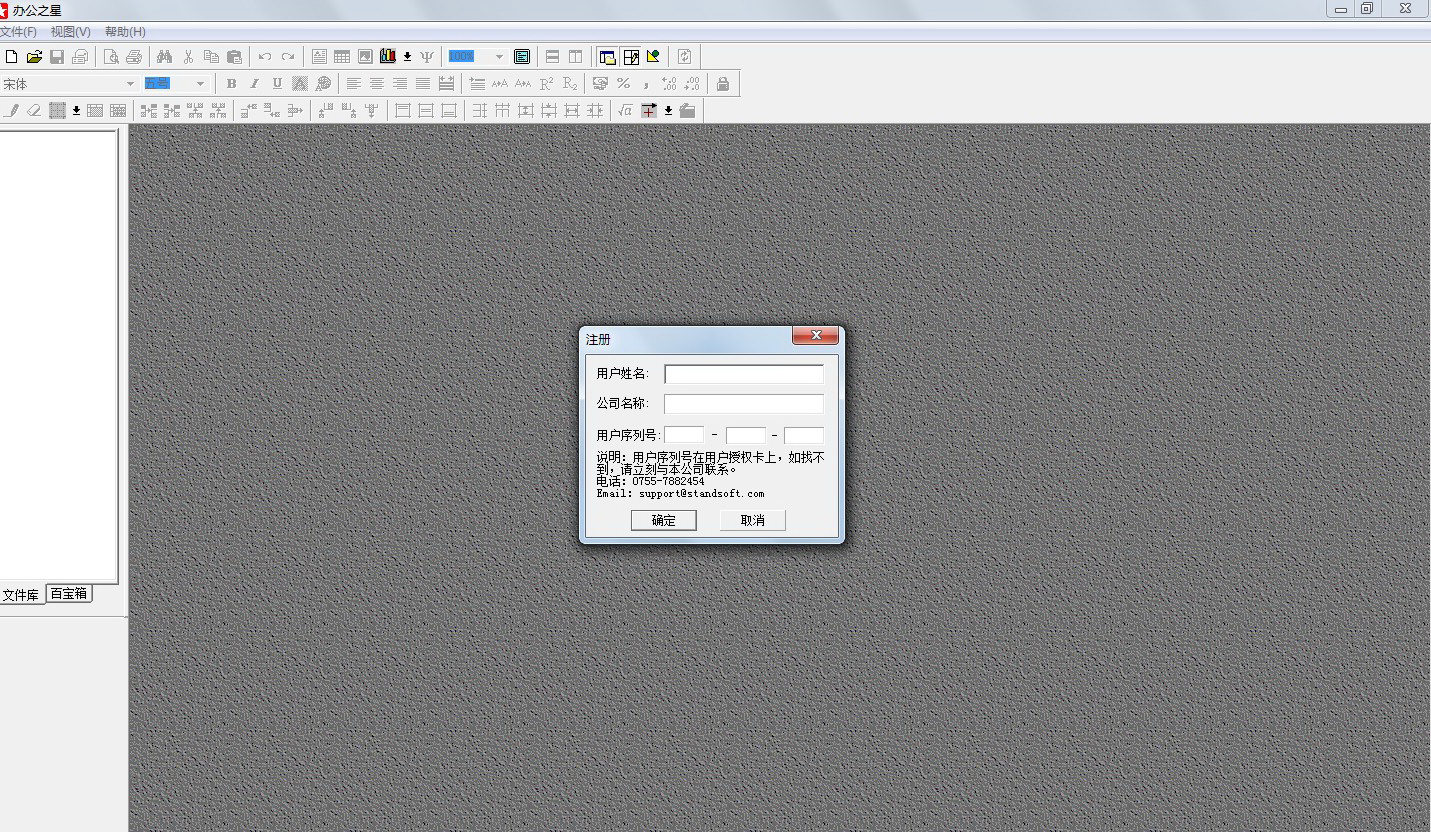Click the refresh page icon on first toolbar
Image resolution: width=1431 pixels, height=832 pixels.
(684, 56)
